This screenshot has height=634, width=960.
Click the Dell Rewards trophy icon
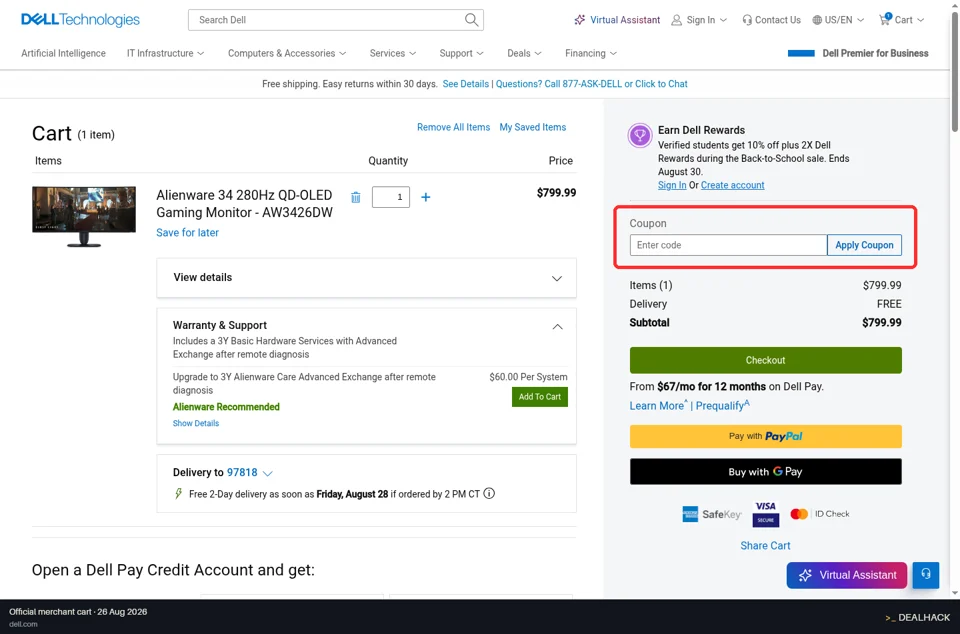tap(640, 135)
